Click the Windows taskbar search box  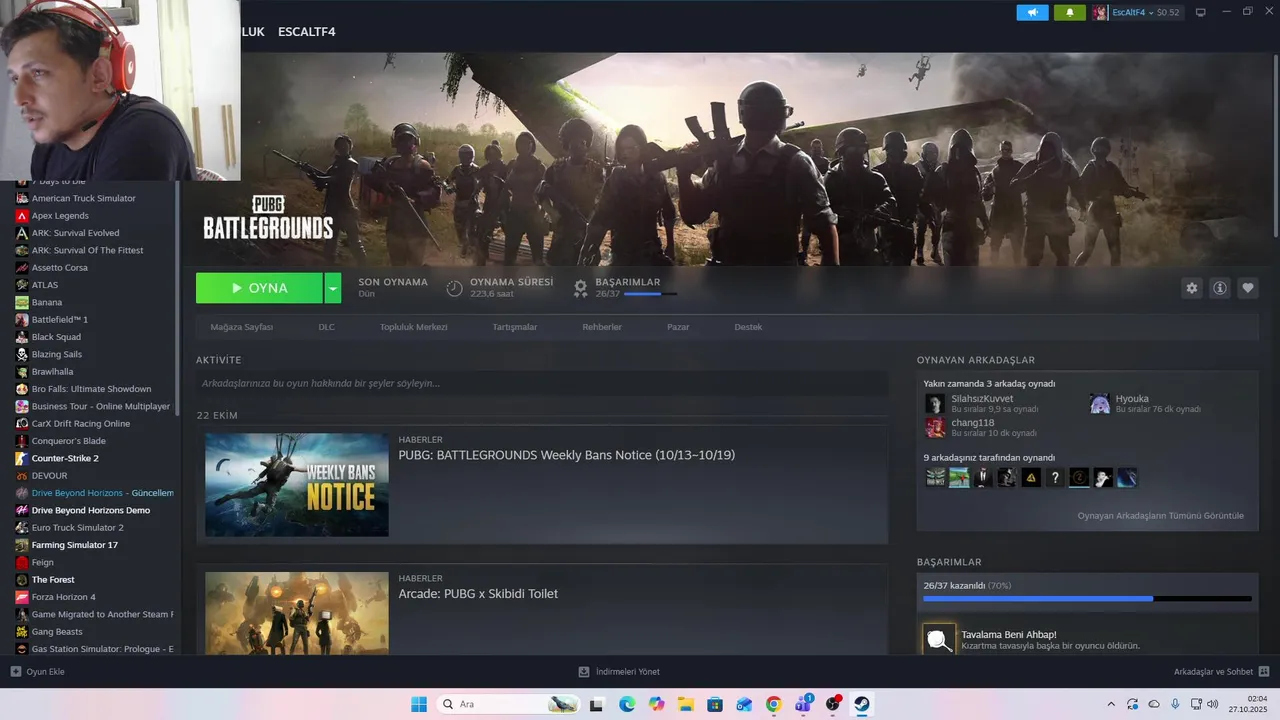[x=509, y=704]
